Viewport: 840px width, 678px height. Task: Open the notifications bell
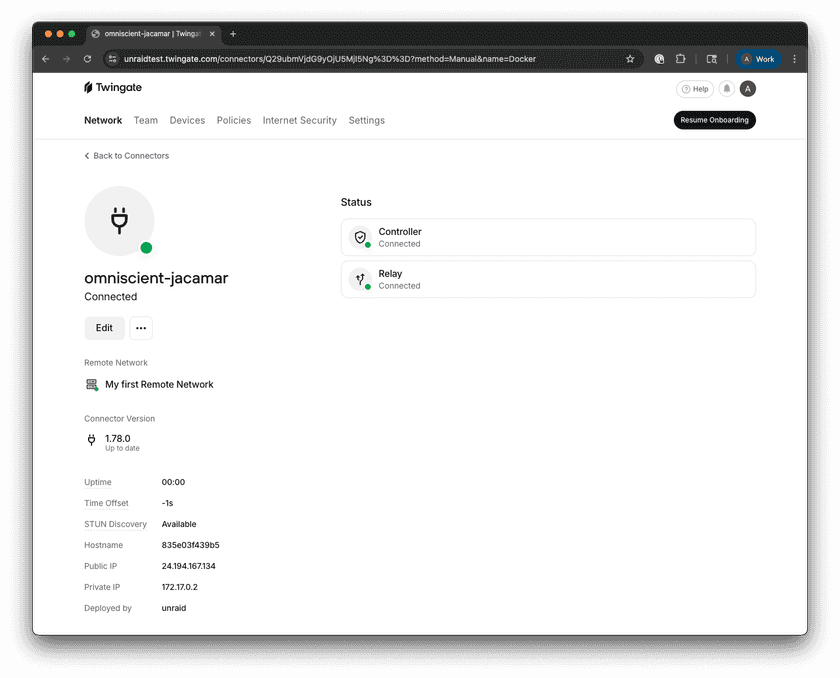point(727,89)
